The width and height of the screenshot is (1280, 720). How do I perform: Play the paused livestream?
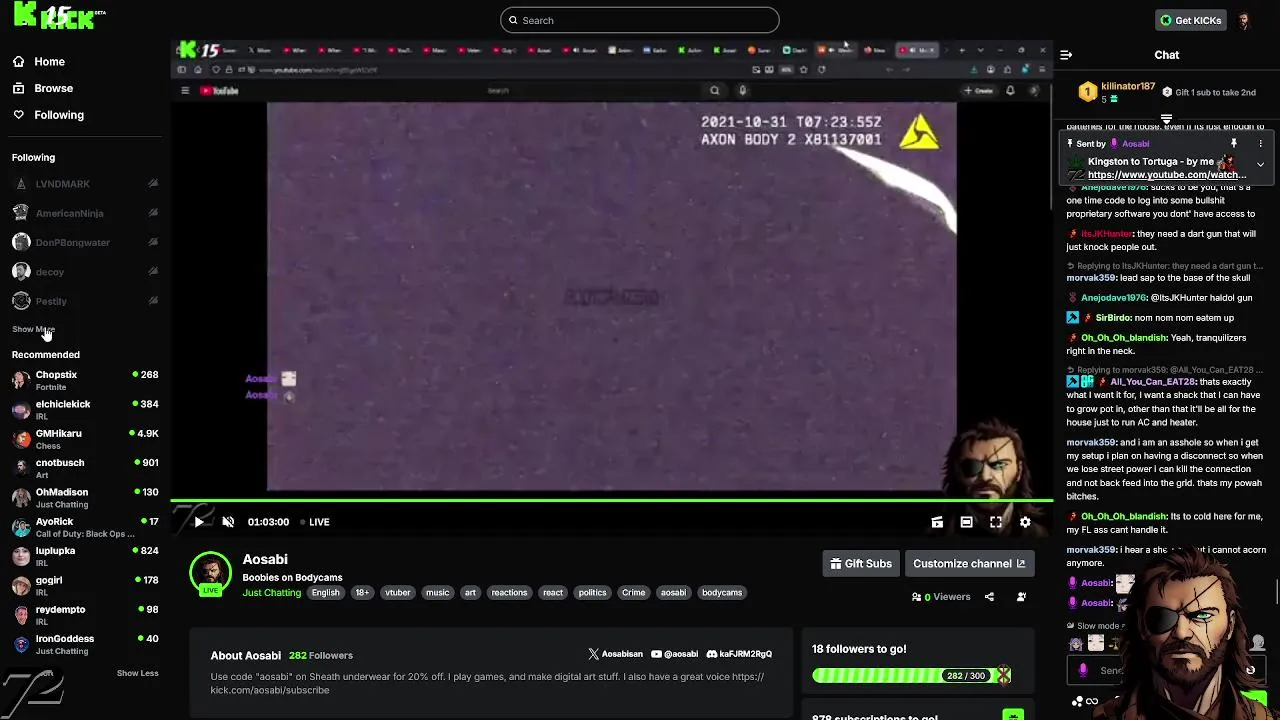(199, 522)
